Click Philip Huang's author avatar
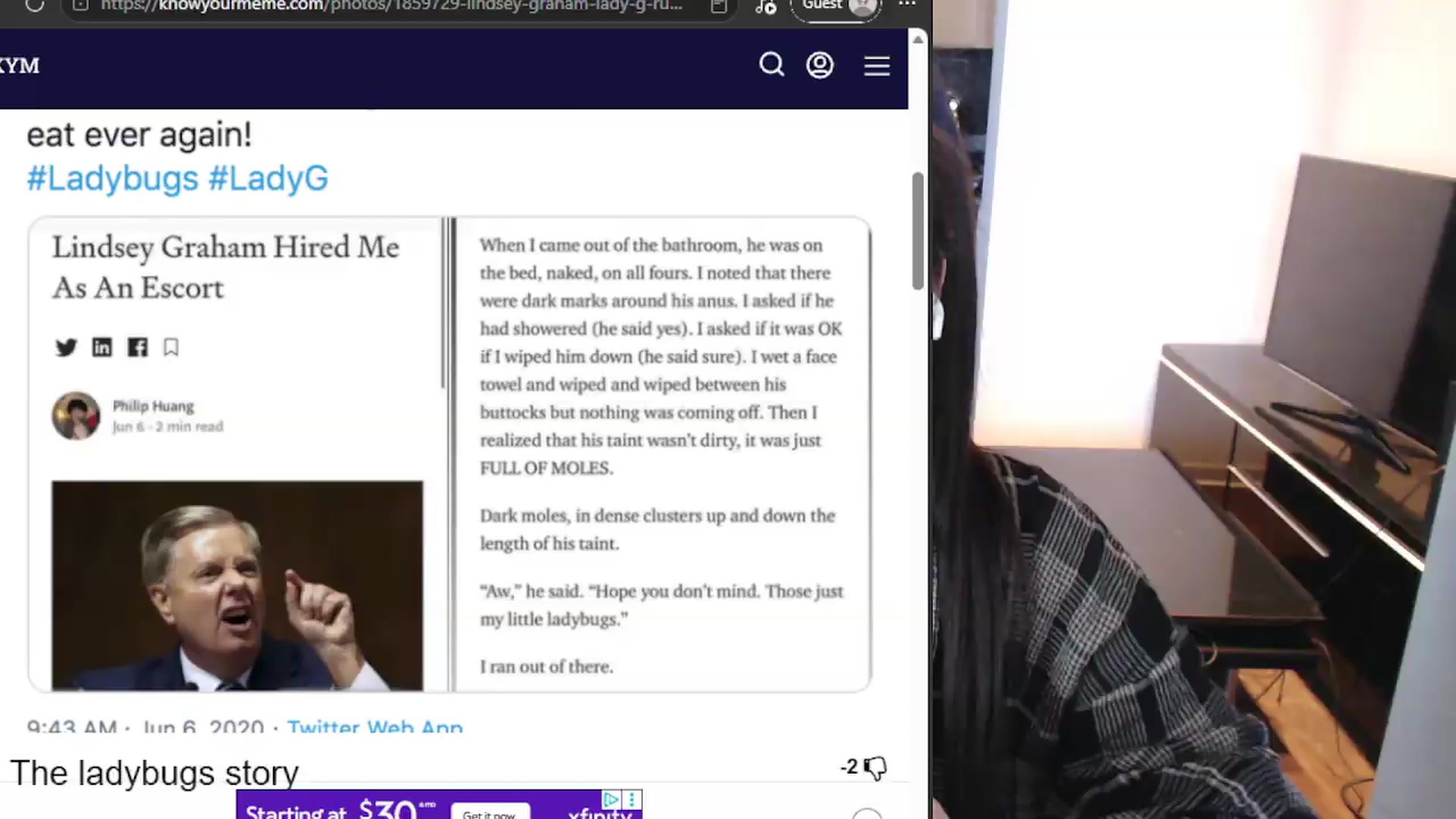1456x819 pixels. (76, 416)
